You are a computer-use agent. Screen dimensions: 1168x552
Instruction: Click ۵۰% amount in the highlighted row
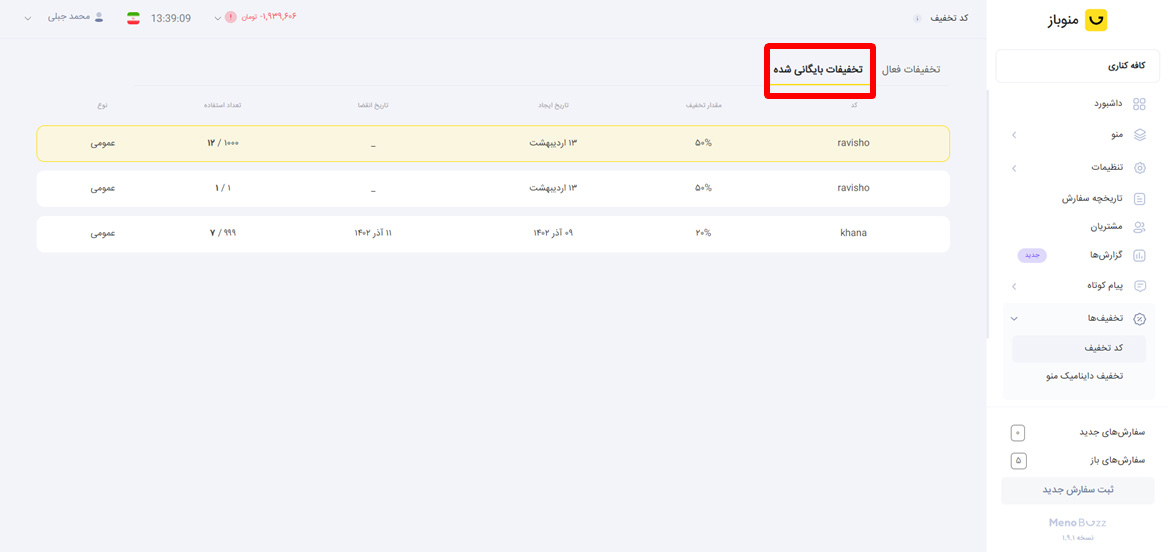click(x=703, y=143)
